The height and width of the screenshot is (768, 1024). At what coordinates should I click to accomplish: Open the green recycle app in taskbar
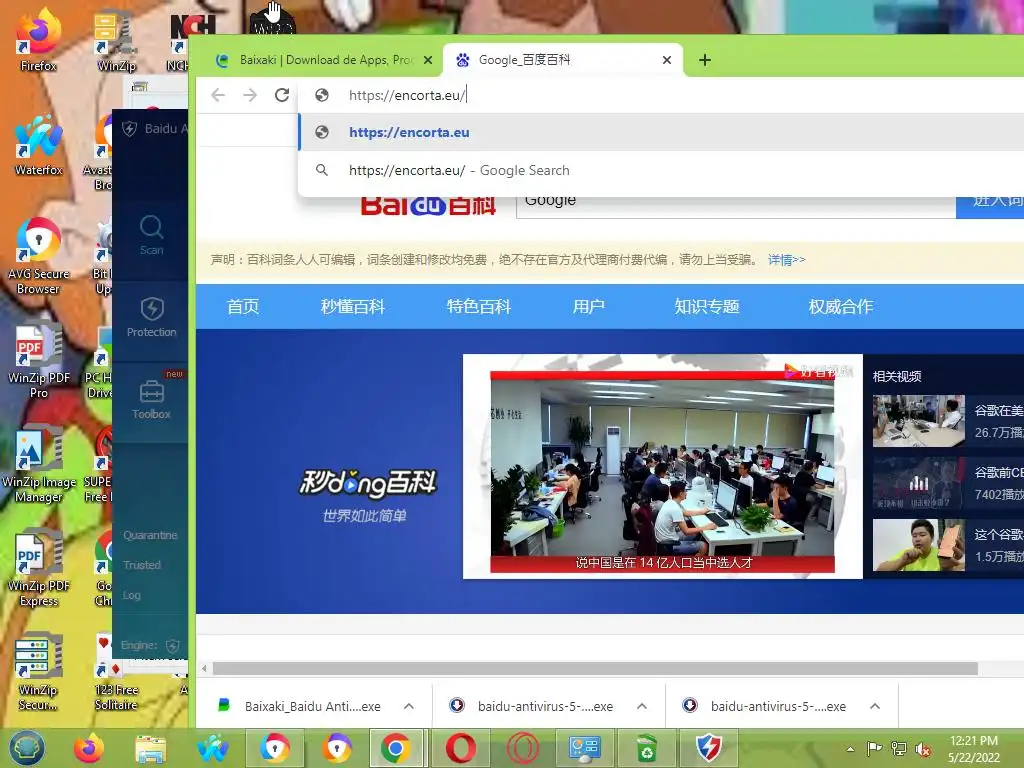647,748
